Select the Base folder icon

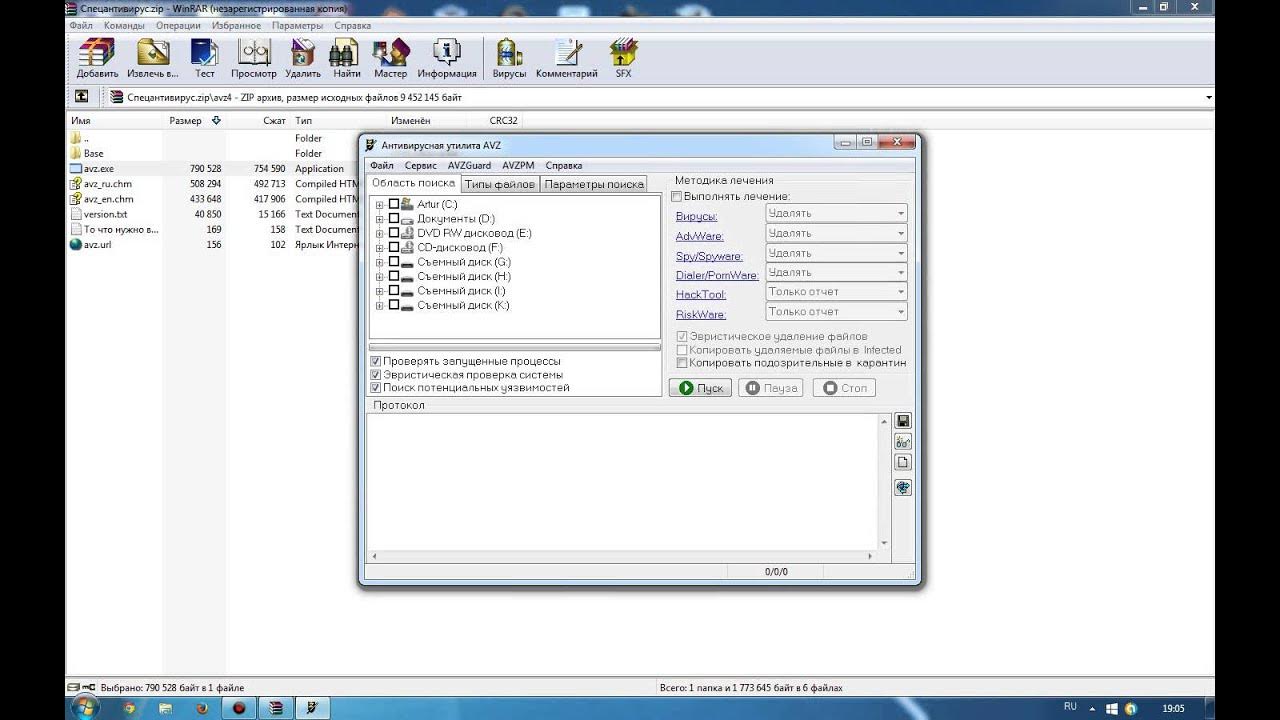[76, 153]
